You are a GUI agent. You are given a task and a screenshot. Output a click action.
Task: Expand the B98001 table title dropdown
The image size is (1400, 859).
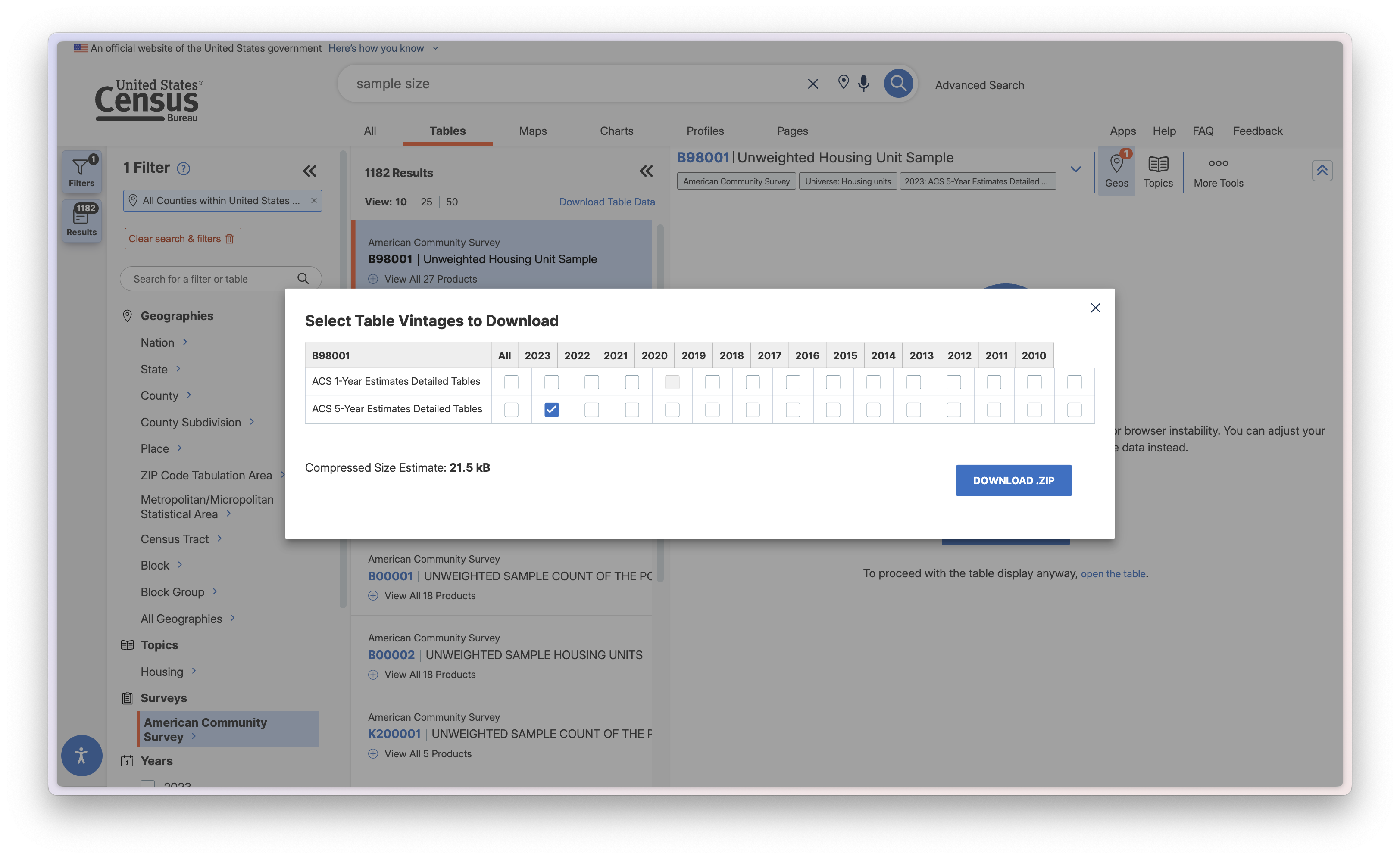(1075, 169)
